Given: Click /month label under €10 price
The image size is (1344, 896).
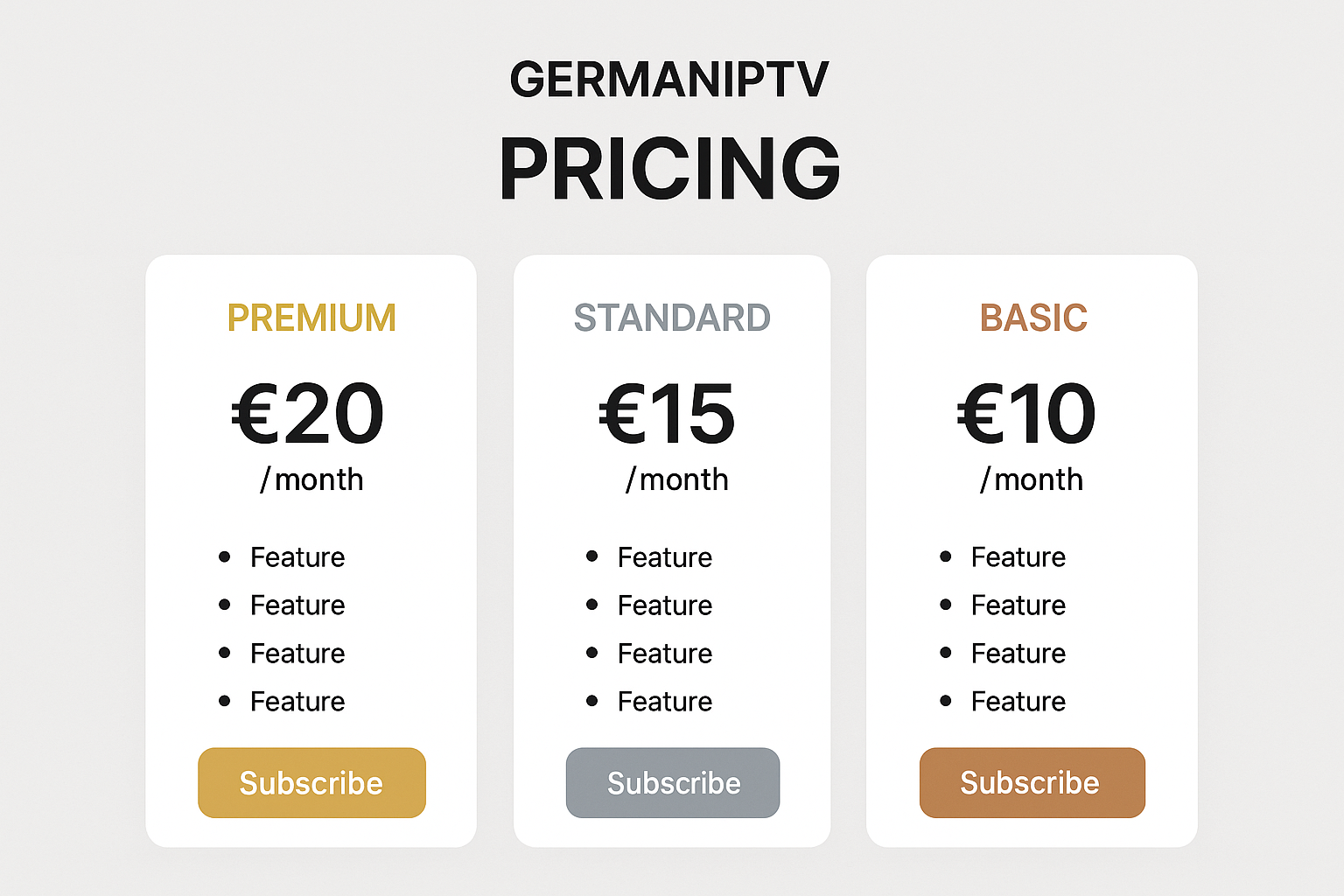Looking at the screenshot, I should [1032, 479].
